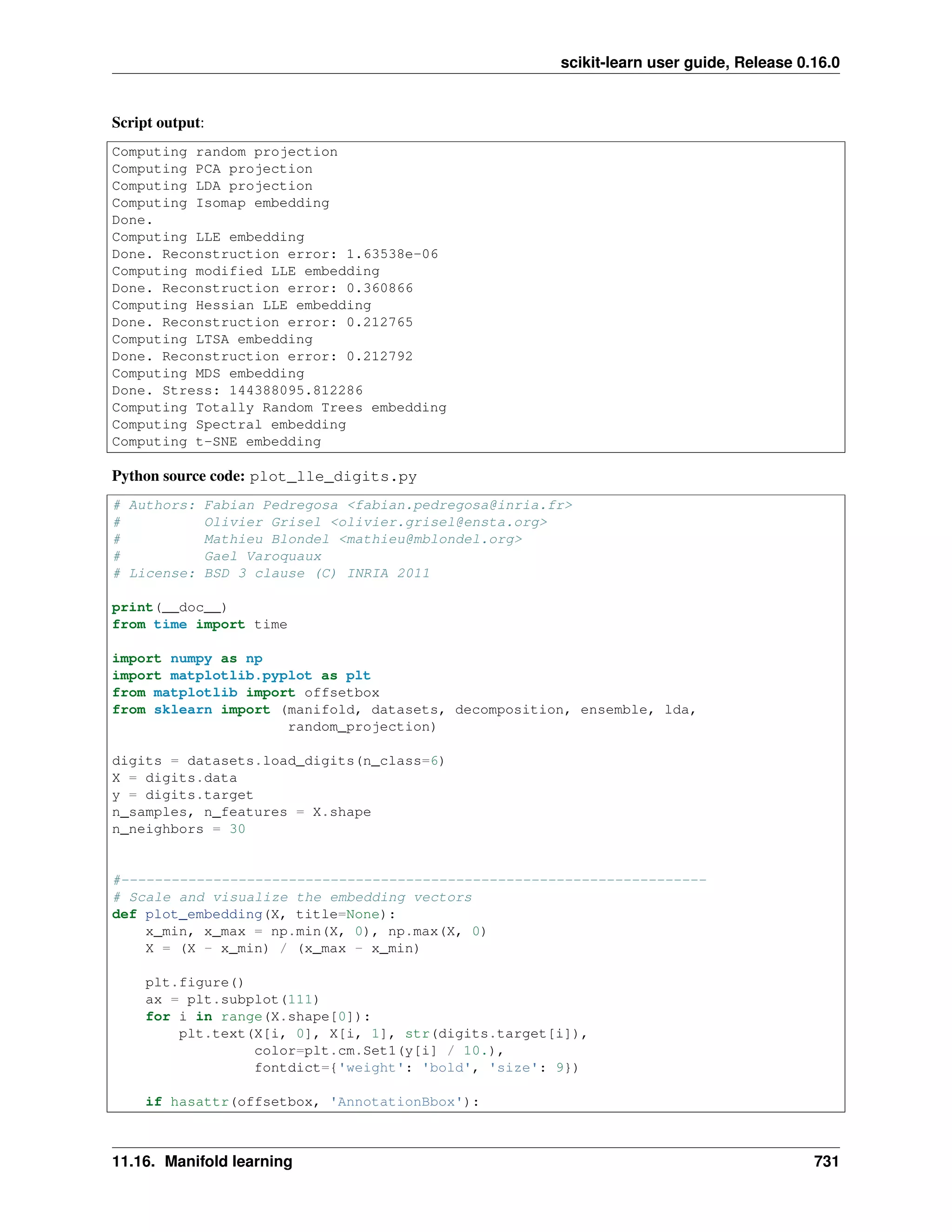This screenshot has width=952, height=1232.
Task: Click author comment 'Olivier Grisel'
Action: [x=376, y=523]
